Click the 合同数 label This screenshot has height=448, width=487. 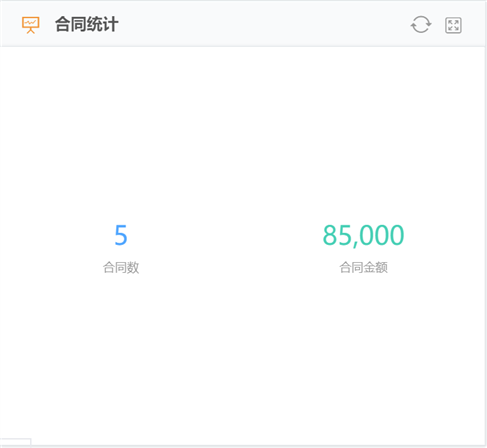pyautogui.click(x=121, y=267)
